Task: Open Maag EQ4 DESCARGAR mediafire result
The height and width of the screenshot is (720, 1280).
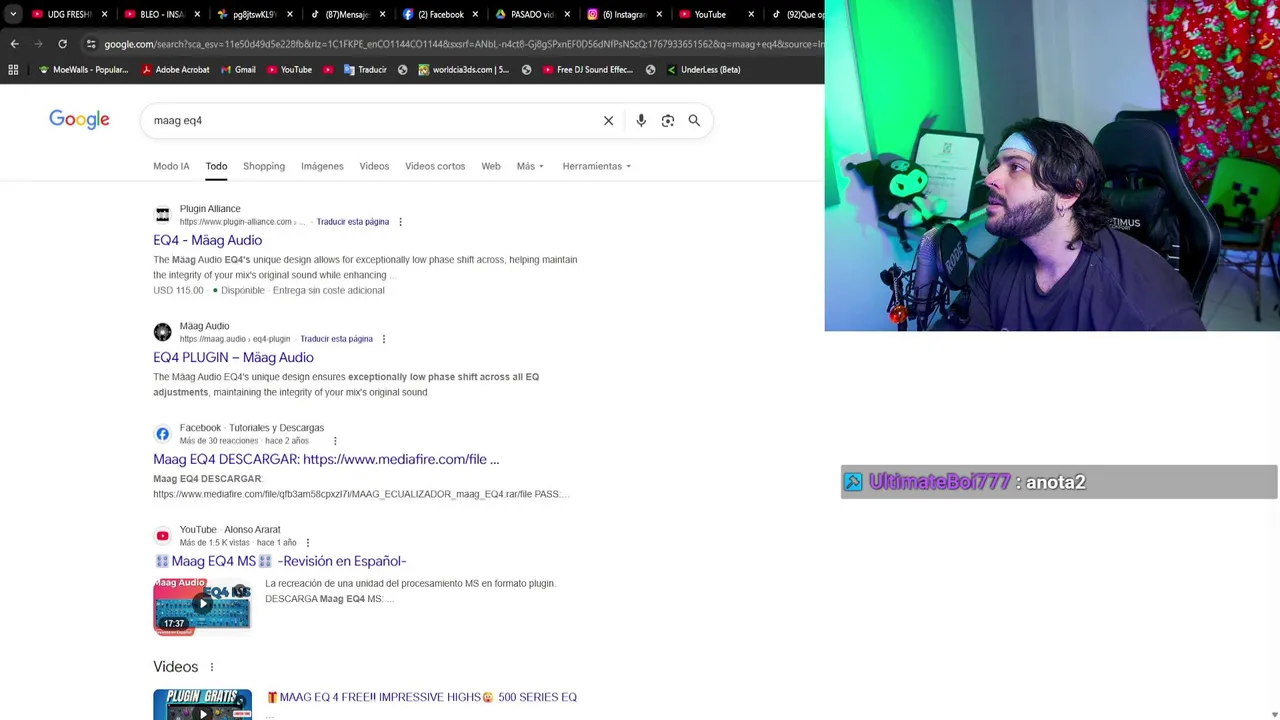Action: pyautogui.click(x=326, y=459)
